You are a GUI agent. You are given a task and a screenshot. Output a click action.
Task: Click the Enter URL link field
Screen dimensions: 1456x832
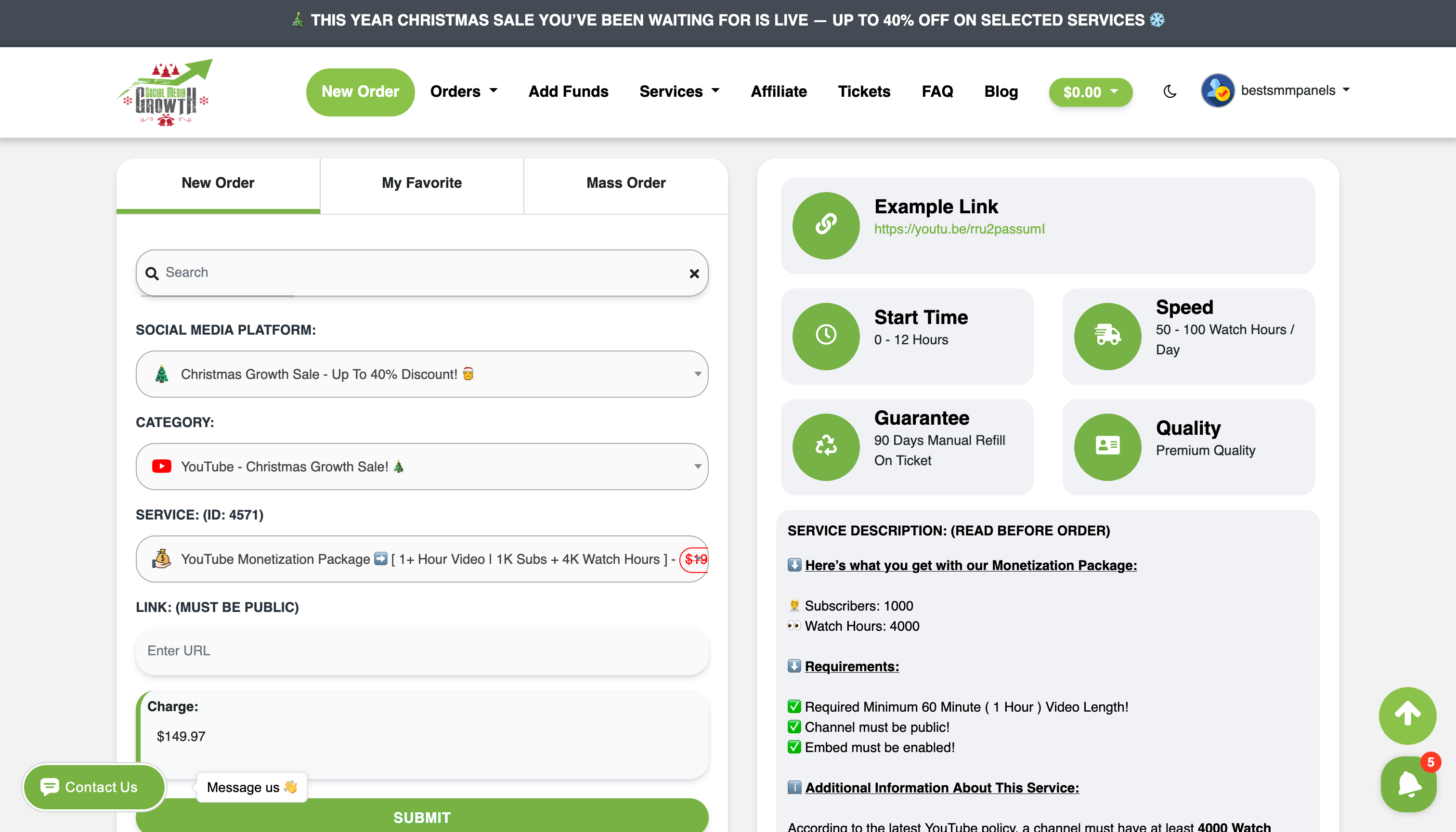click(422, 651)
